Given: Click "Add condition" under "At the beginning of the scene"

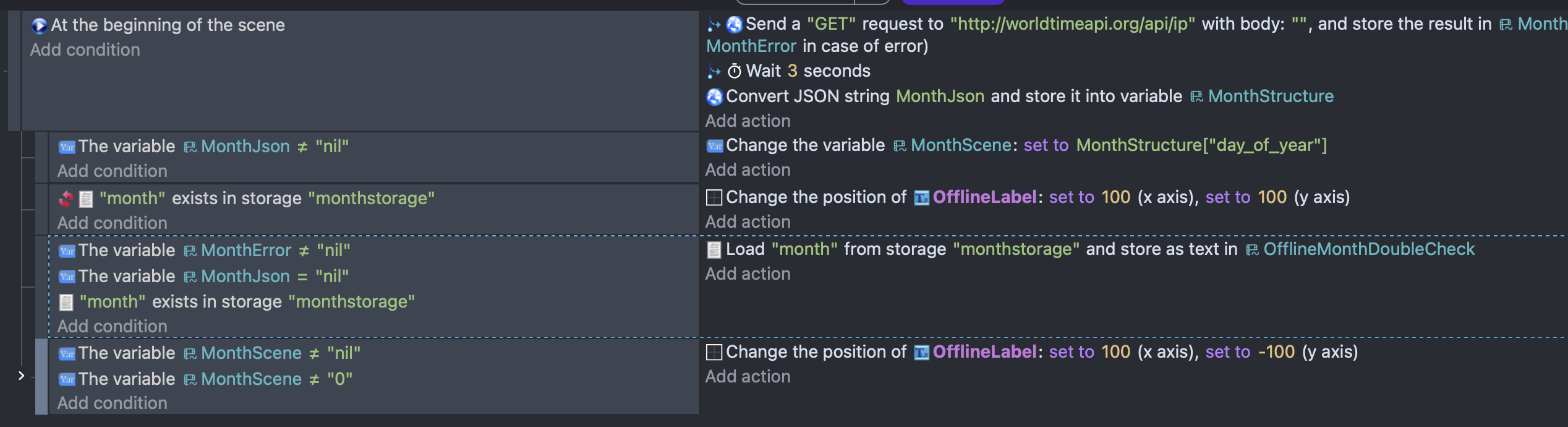Looking at the screenshot, I should (85, 50).
